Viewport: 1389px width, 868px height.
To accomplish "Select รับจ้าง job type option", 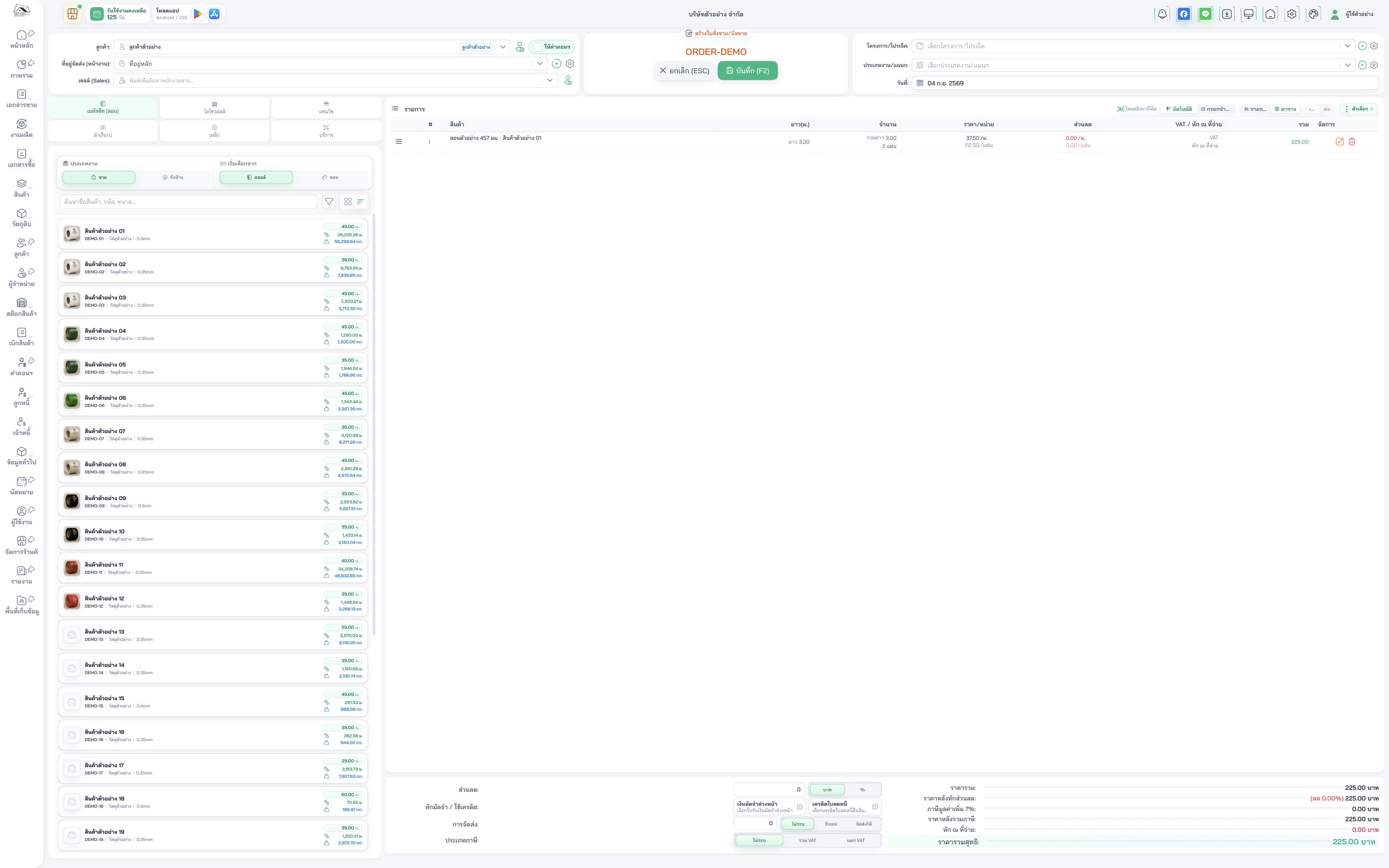I will [173, 177].
